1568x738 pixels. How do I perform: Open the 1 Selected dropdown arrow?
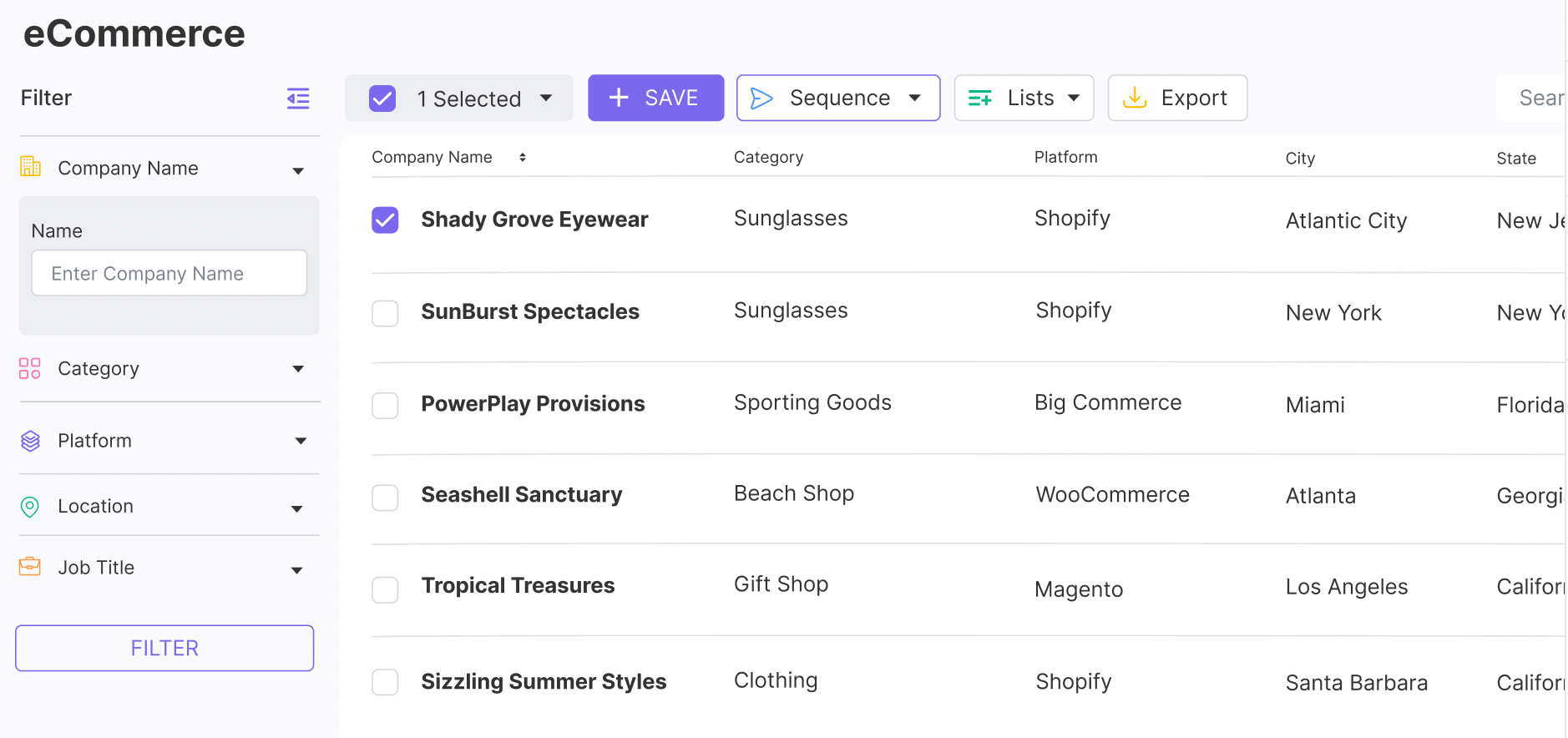click(x=546, y=99)
